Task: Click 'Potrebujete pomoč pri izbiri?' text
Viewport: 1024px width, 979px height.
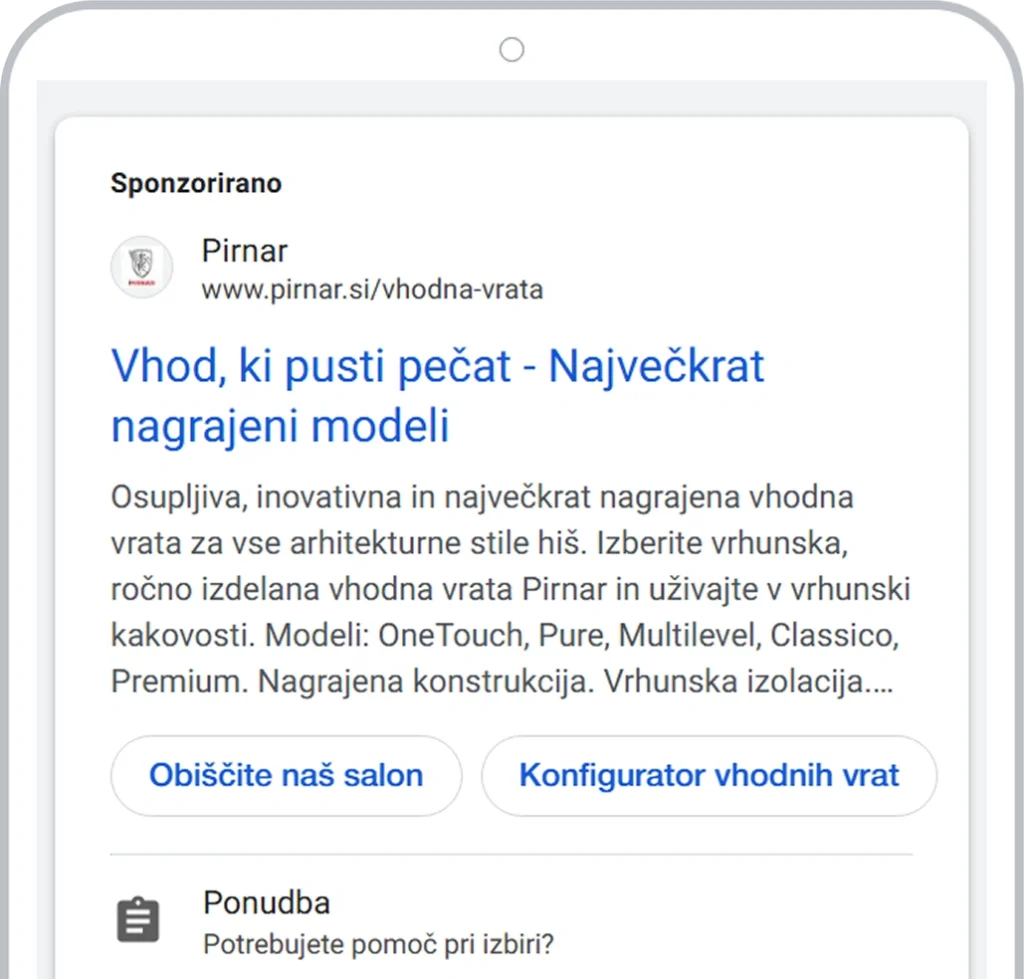Action: coord(378,944)
